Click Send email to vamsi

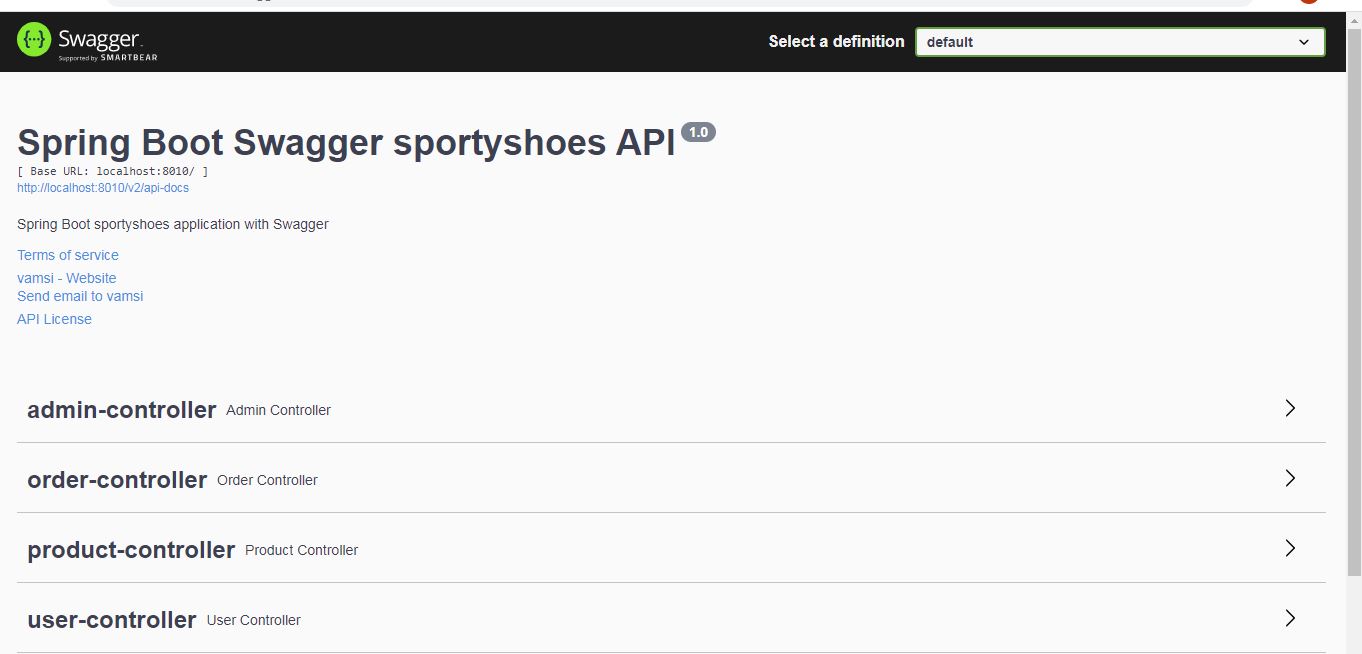click(x=80, y=296)
